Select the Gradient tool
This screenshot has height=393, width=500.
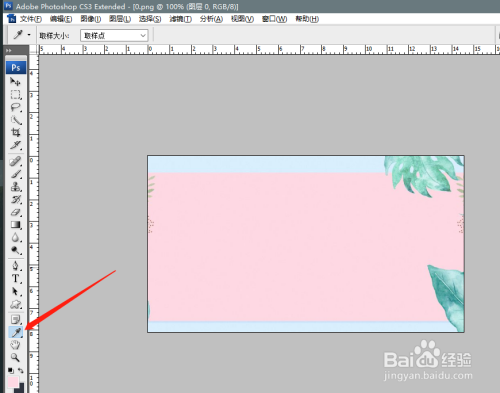pyautogui.click(x=15, y=225)
